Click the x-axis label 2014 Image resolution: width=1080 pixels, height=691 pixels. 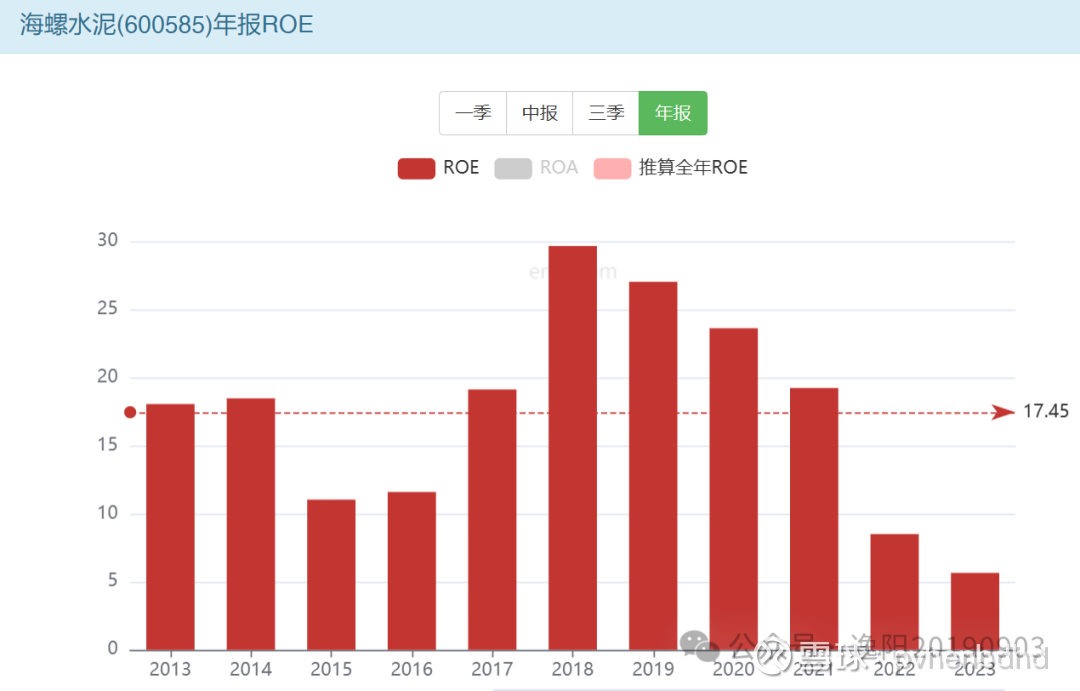tap(251, 669)
